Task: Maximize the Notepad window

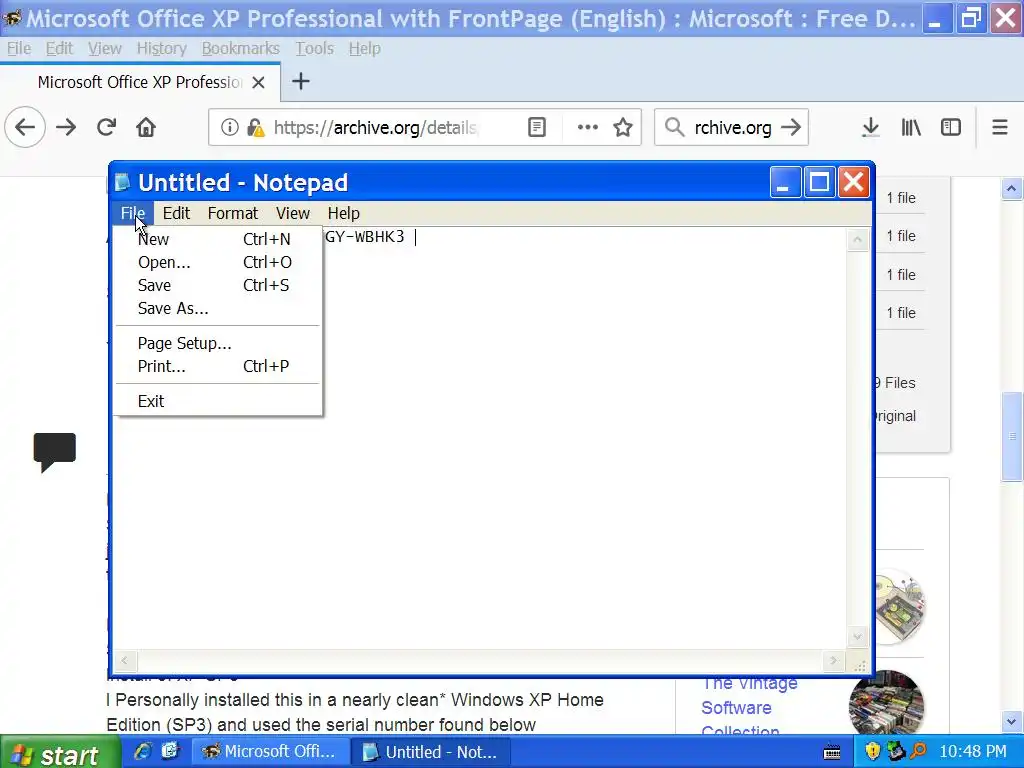Action: coord(820,182)
